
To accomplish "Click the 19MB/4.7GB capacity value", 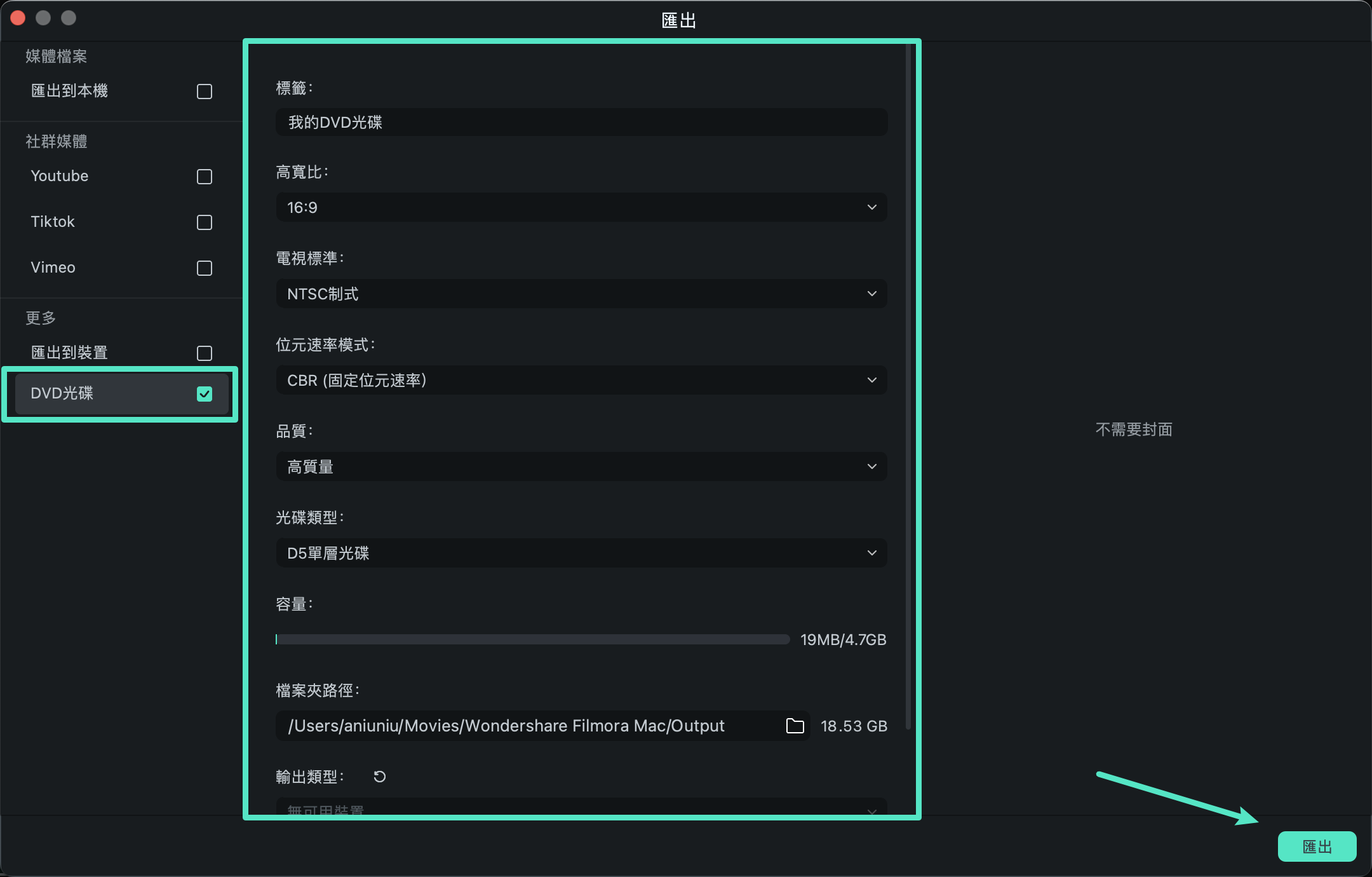I will tap(843, 639).
